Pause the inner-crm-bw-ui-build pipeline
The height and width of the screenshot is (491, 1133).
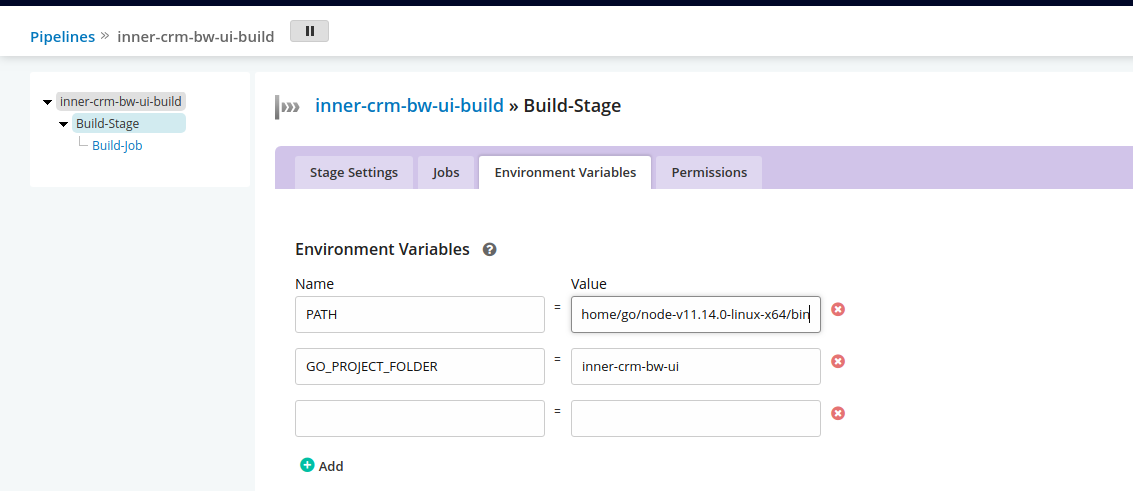pyautogui.click(x=309, y=32)
